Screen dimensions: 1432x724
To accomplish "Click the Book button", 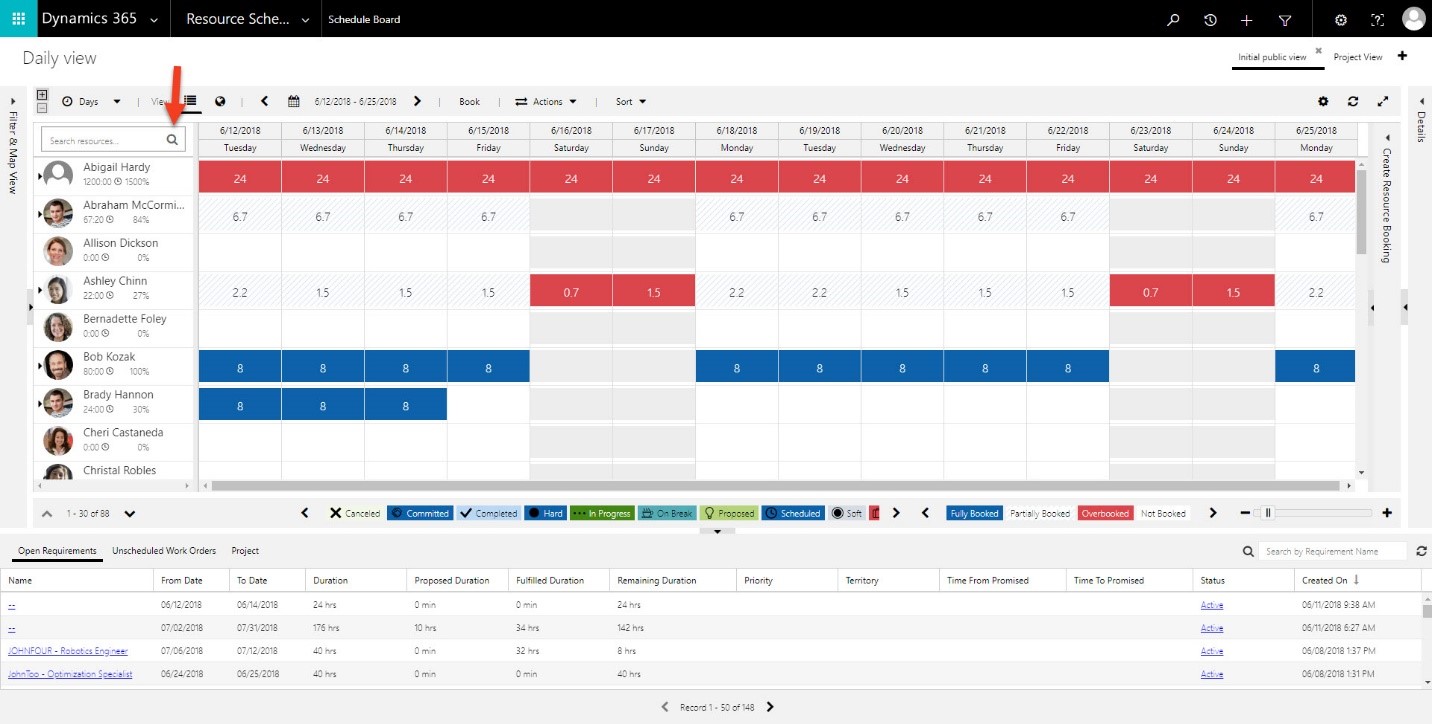I will coord(469,101).
